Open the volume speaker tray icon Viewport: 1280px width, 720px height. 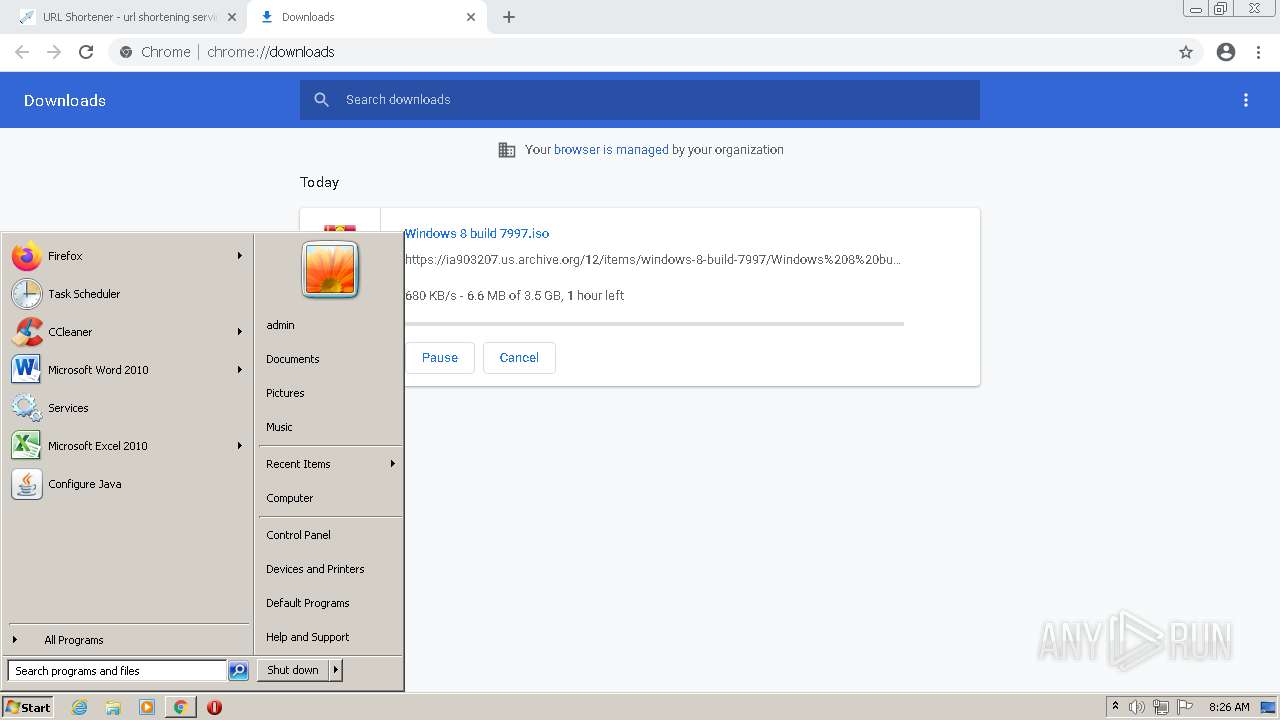[x=1137, y=707]
